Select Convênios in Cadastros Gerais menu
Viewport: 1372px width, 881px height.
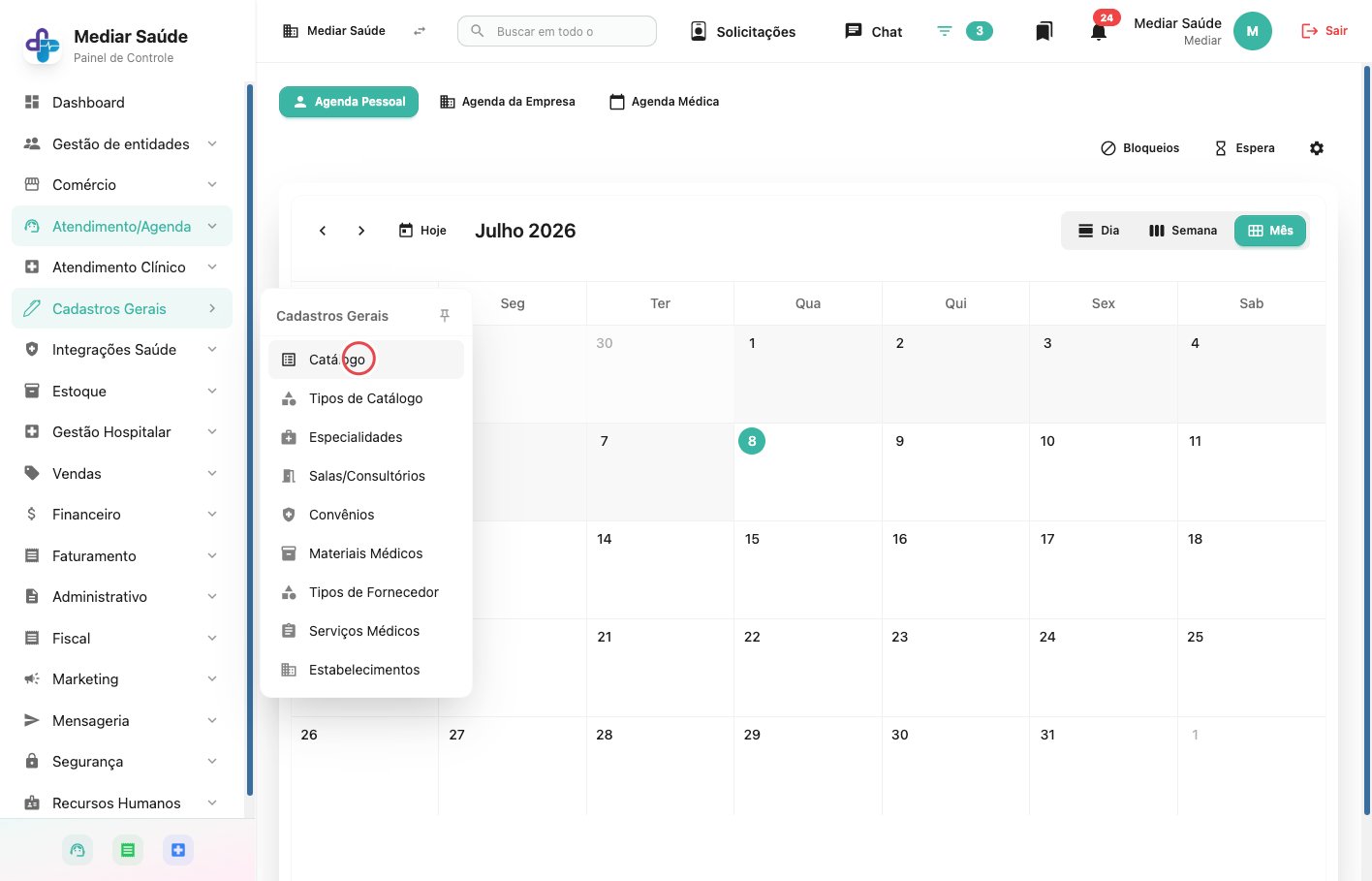tap(366, 515)
